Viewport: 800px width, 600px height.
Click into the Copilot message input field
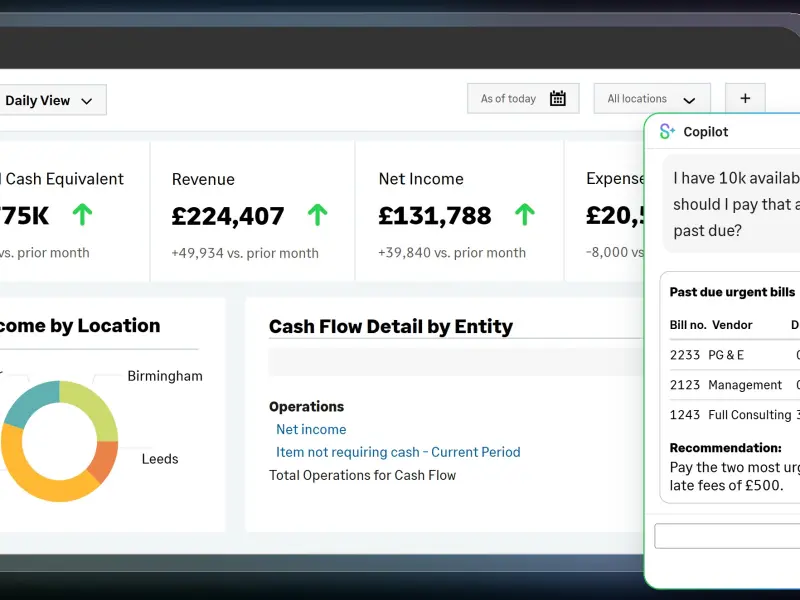[727, 536]
